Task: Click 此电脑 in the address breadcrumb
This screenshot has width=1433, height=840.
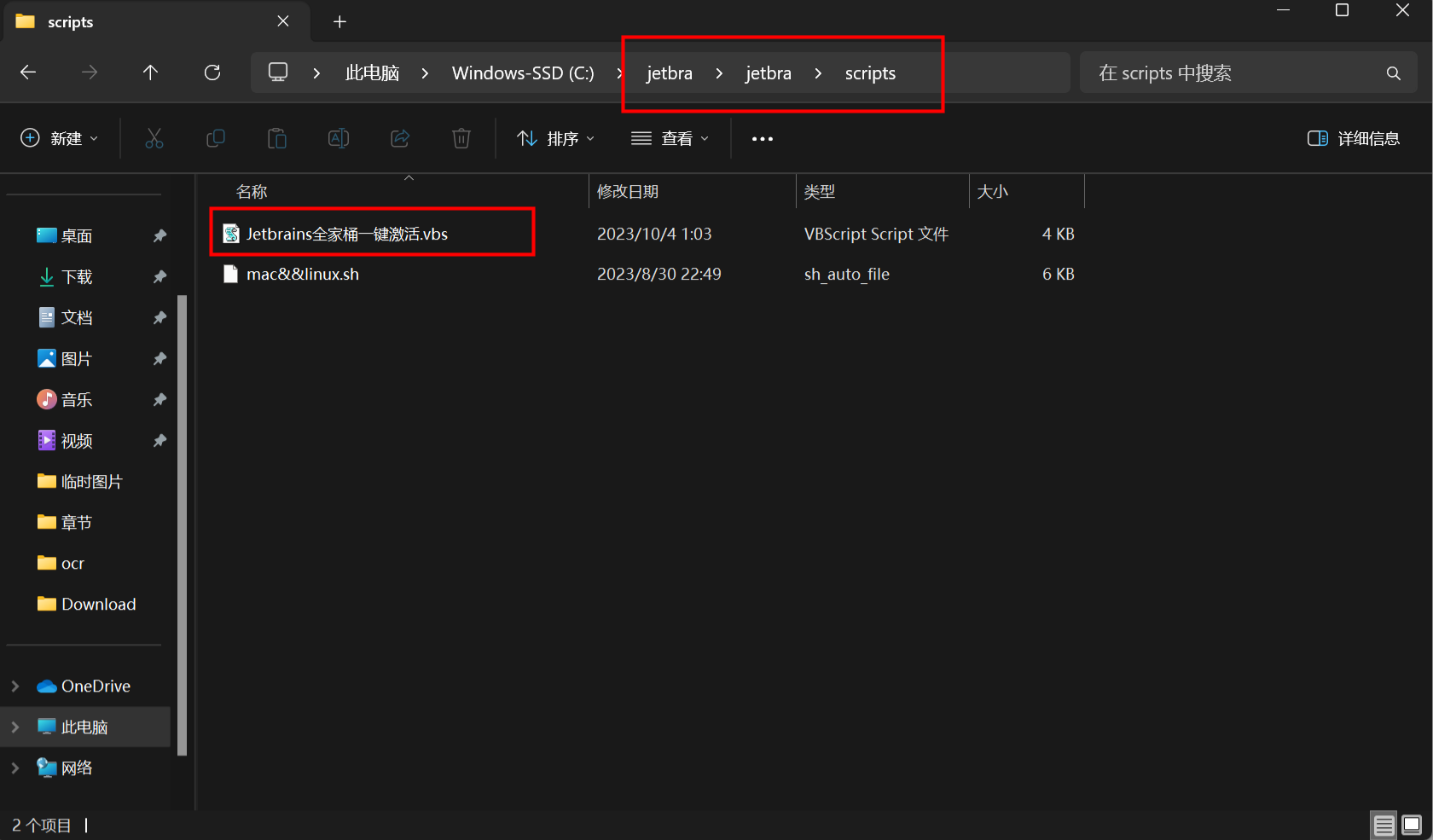Action: (372, 73)
